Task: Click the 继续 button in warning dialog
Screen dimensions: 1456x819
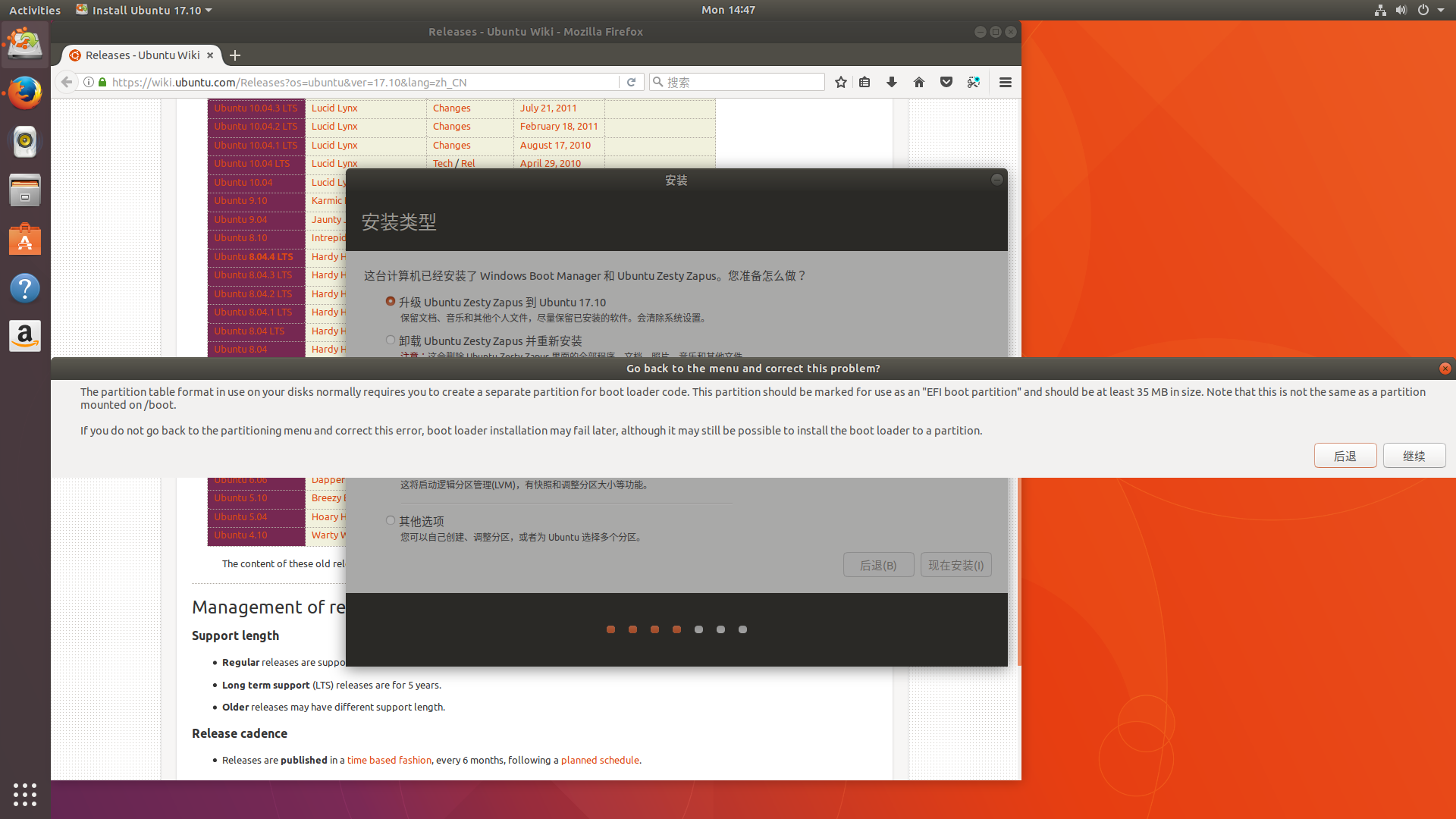Action: 1414,456
